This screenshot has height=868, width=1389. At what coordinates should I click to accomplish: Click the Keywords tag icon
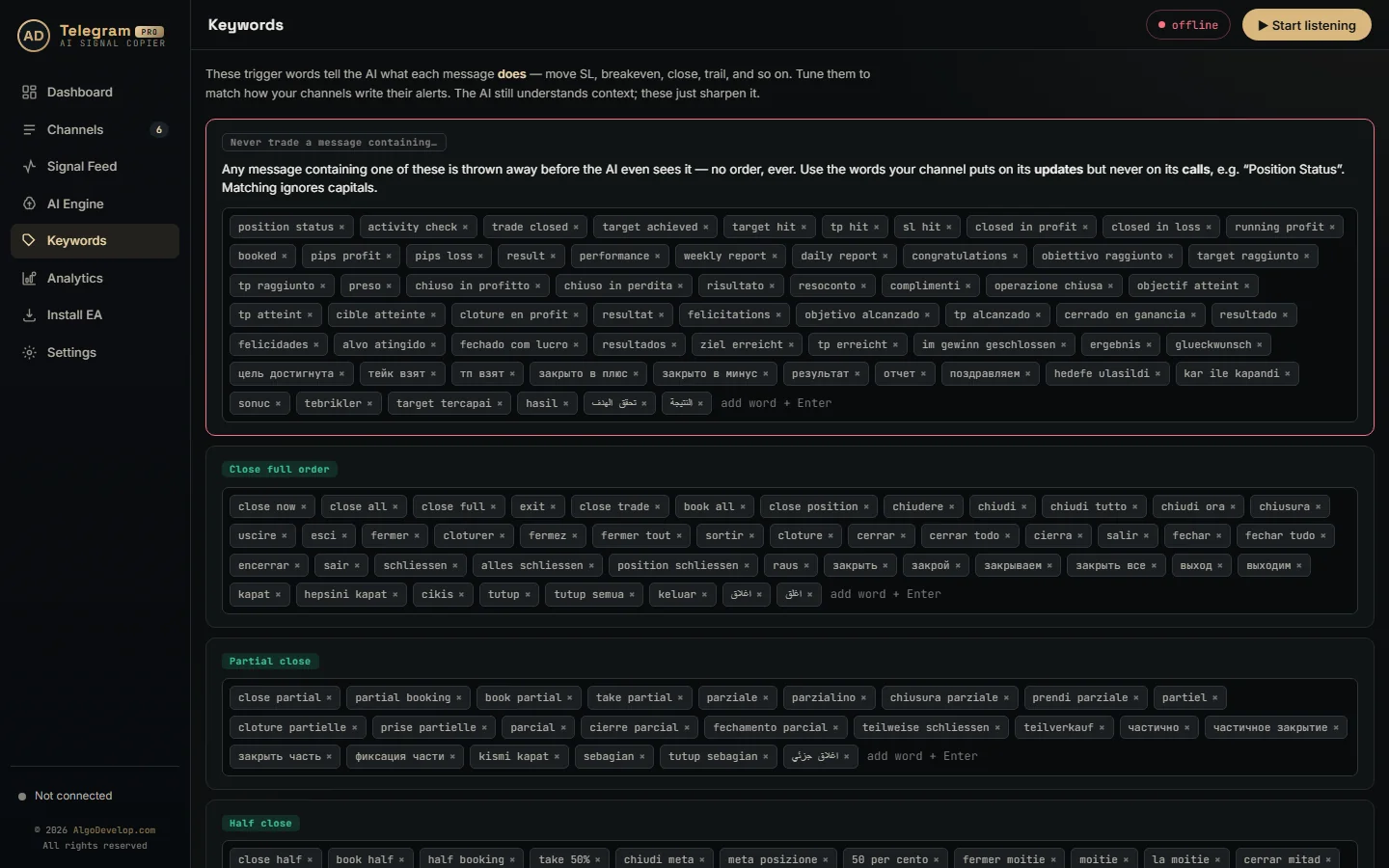[29, 241]
